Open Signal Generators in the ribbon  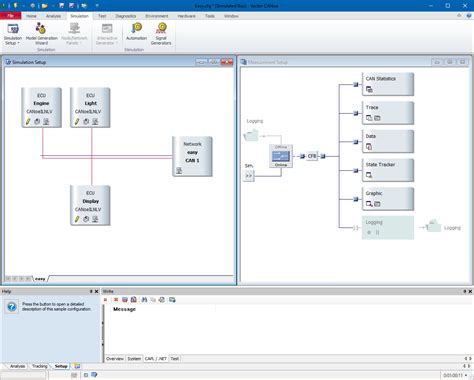[x=161, y=33]
